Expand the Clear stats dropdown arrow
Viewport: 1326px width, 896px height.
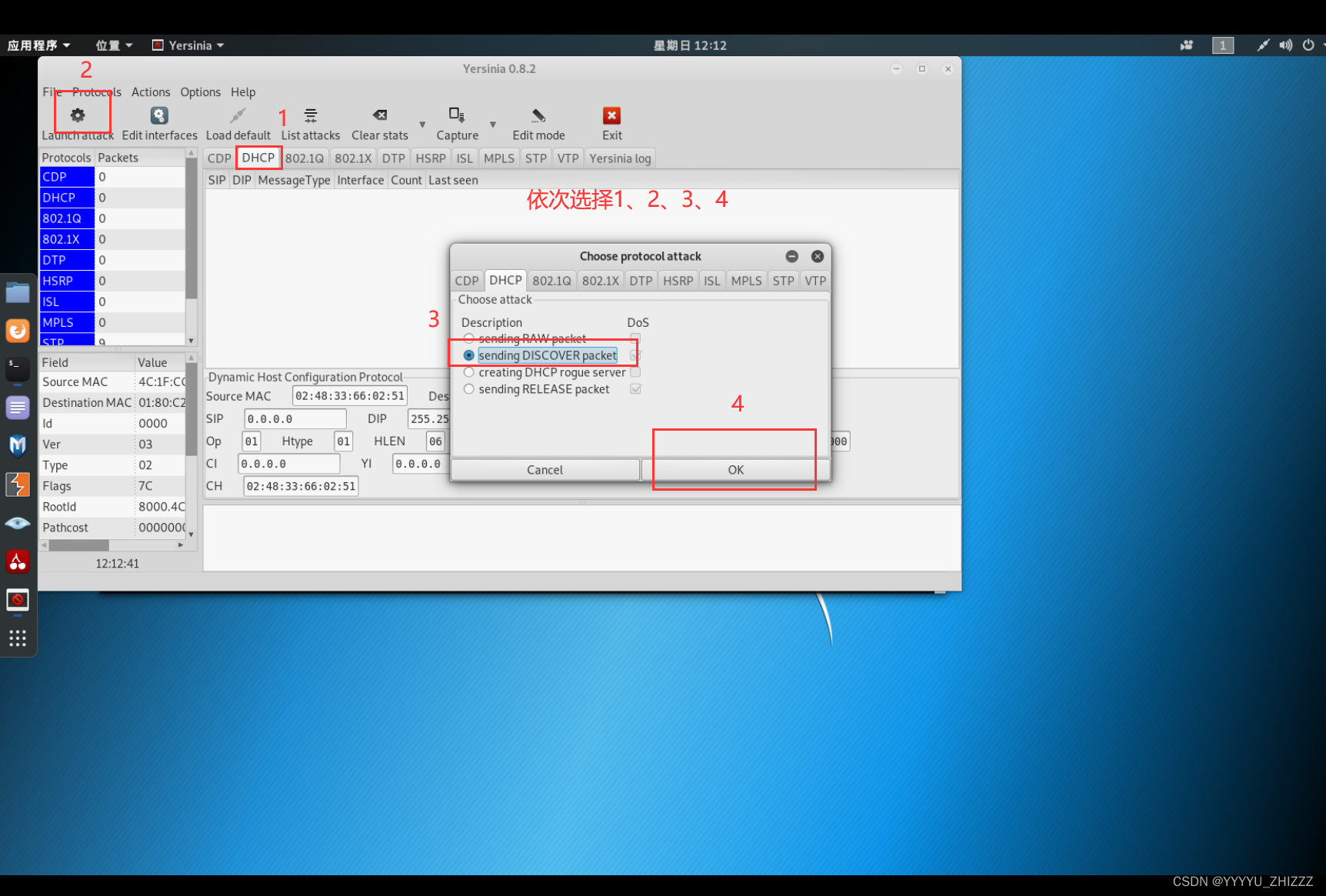coord(422,124)
